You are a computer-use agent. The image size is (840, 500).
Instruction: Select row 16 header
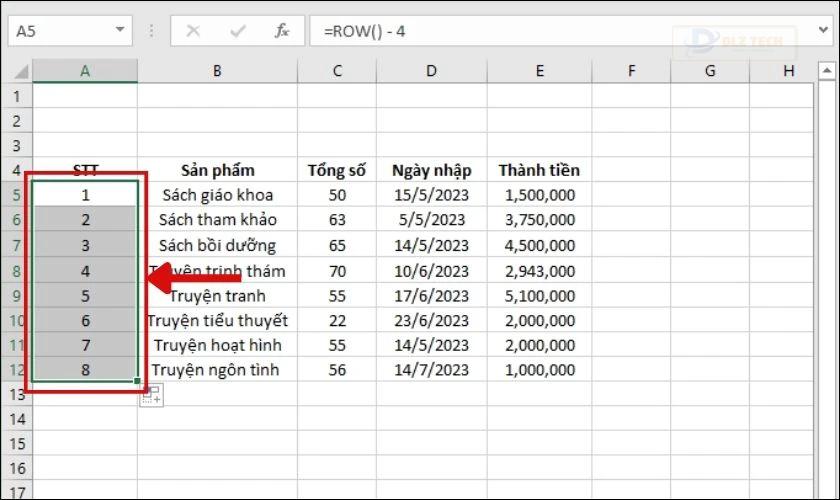17,468
